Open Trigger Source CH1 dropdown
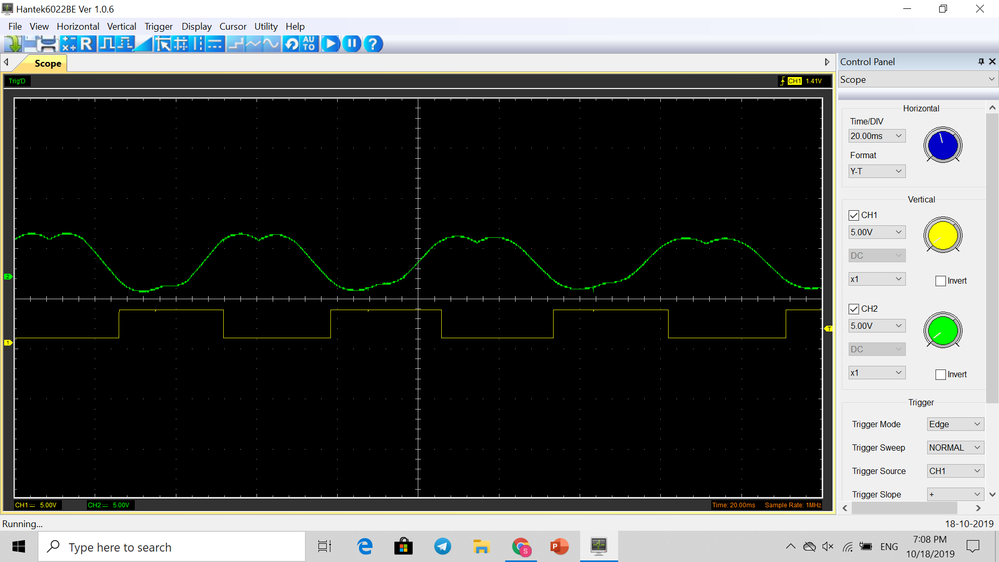The height and width of the screenshot is (562, 999). pyautogui.click(x=955, y=471)
